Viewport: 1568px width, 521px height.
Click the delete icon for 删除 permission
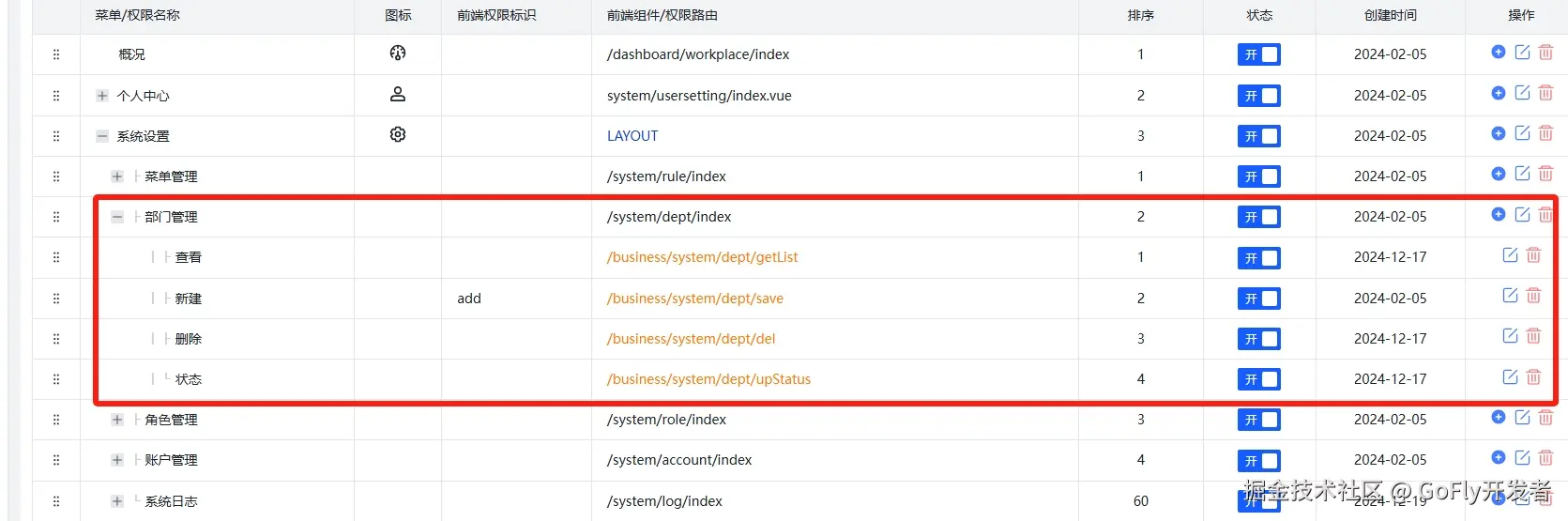[x=1533, y=336]
